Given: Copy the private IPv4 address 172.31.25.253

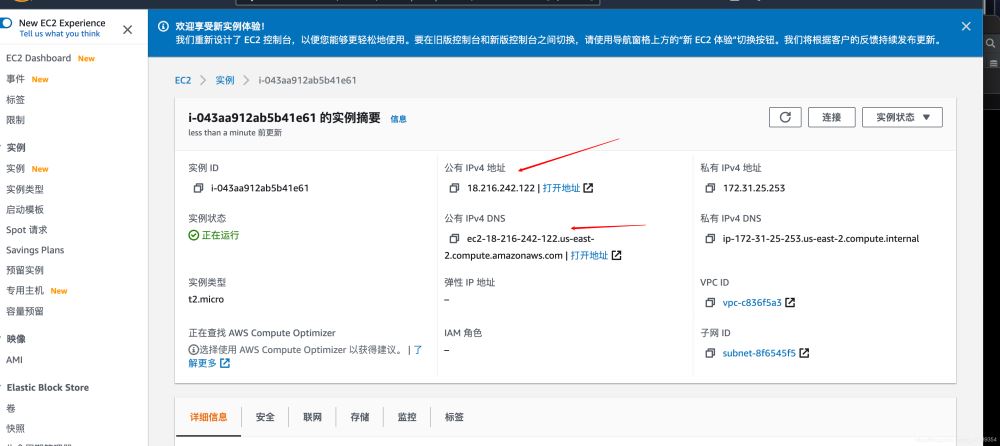Looking at the screenshot, I should coord(710,188).
